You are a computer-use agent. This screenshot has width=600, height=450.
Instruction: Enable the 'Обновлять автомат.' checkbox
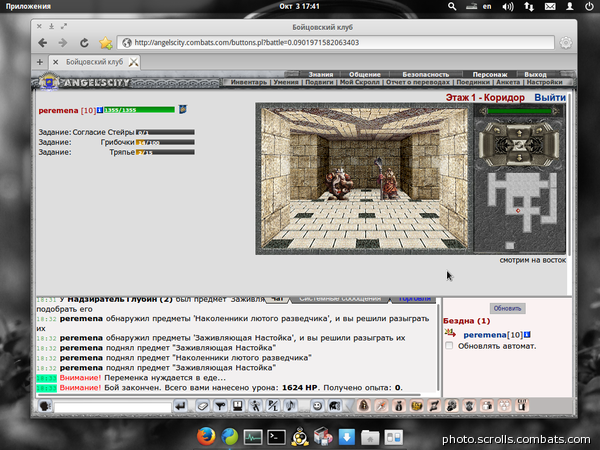tap(449, 346)
